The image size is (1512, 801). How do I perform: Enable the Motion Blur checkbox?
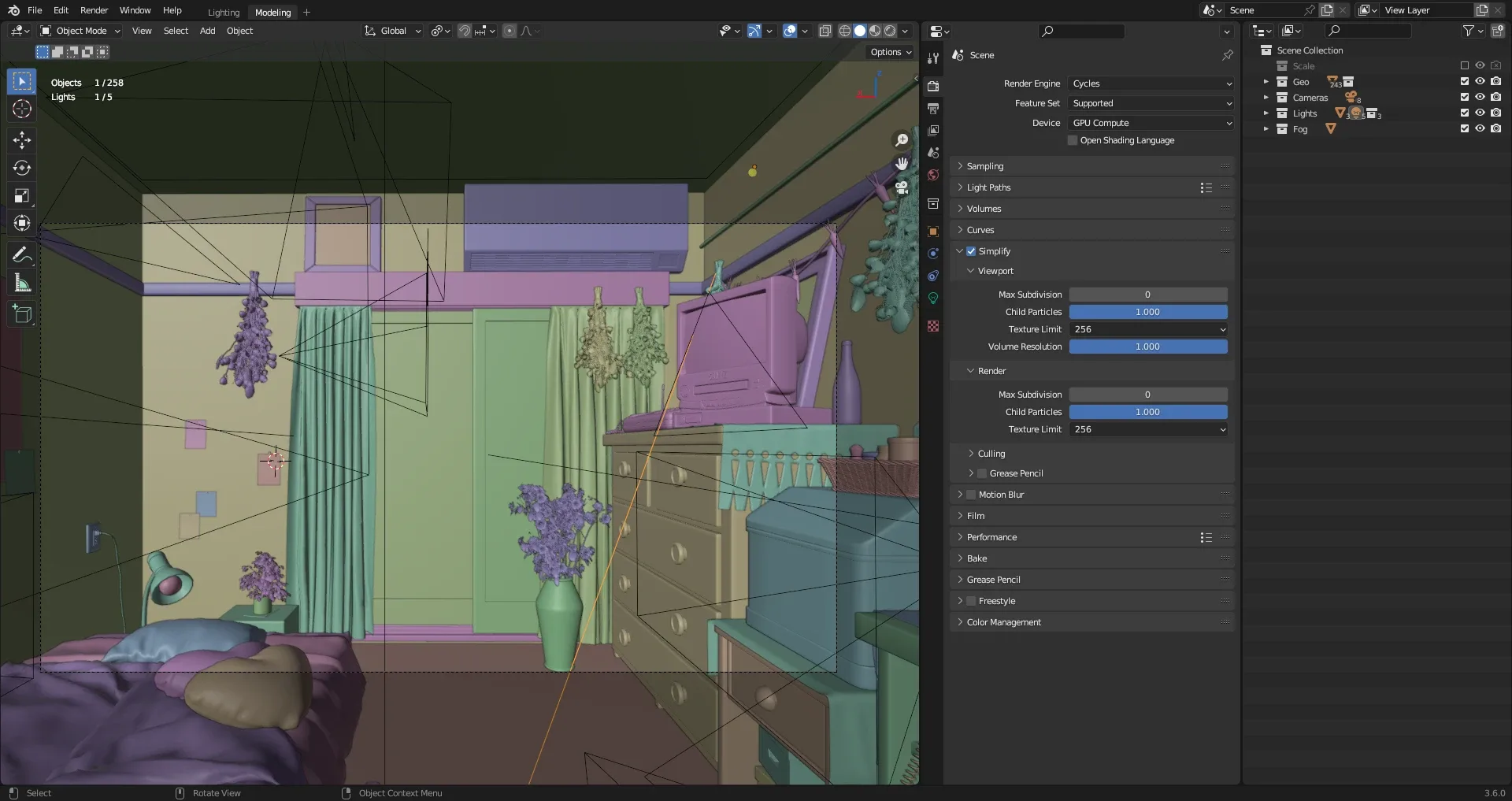(x=971, y=495)
